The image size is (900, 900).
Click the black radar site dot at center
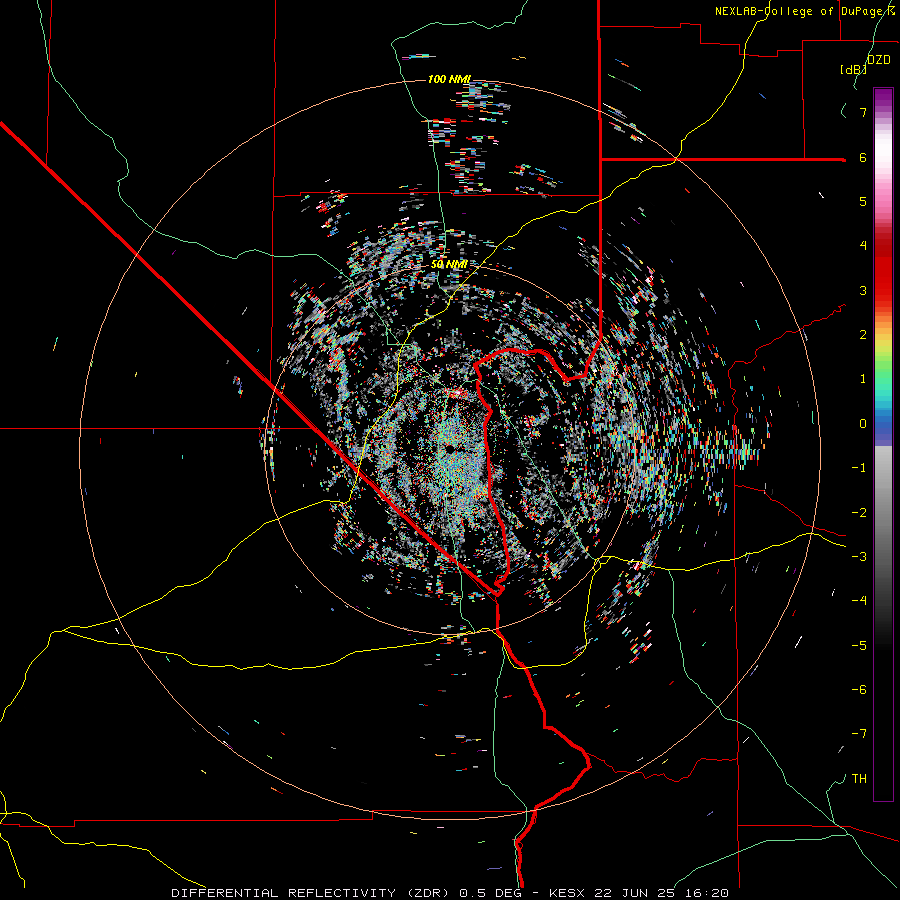pos(451,448)
